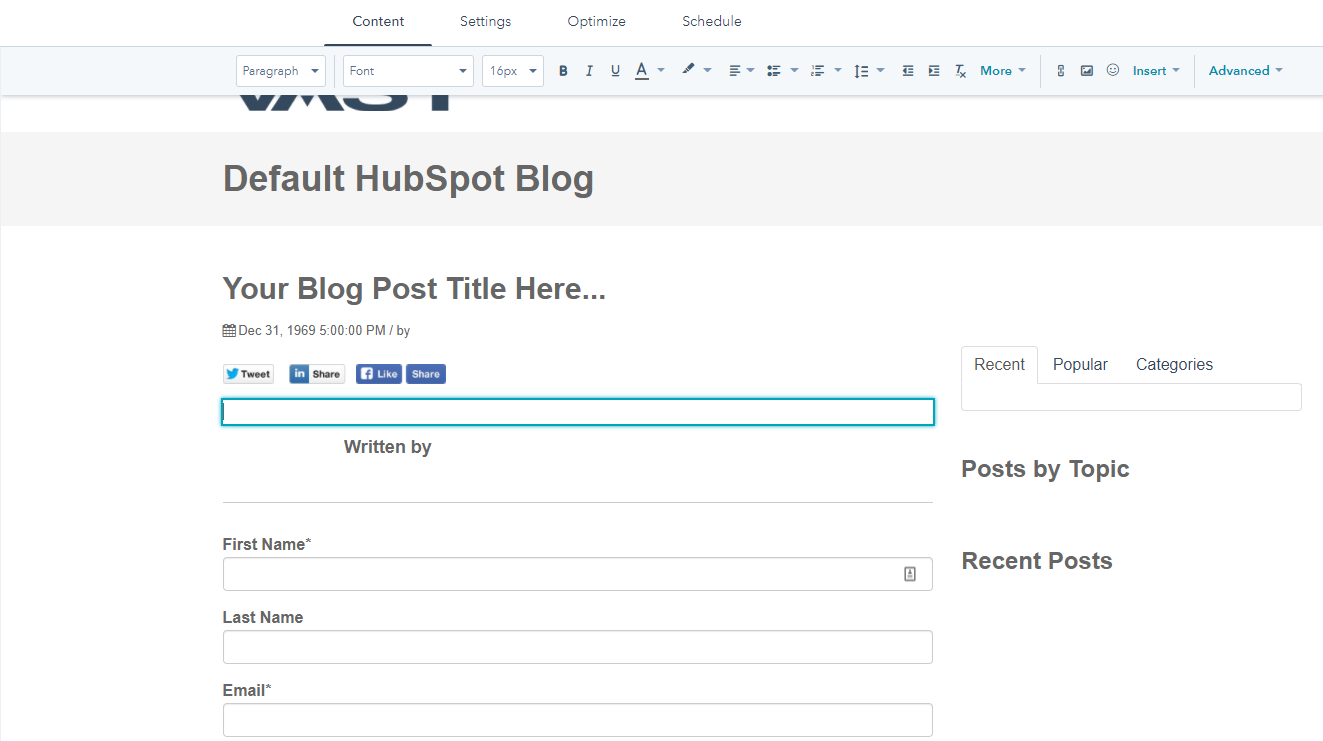Viewport: 1323px width, 741px height.
Task: Decrease indent of paragraph
Action: (908, 71)
